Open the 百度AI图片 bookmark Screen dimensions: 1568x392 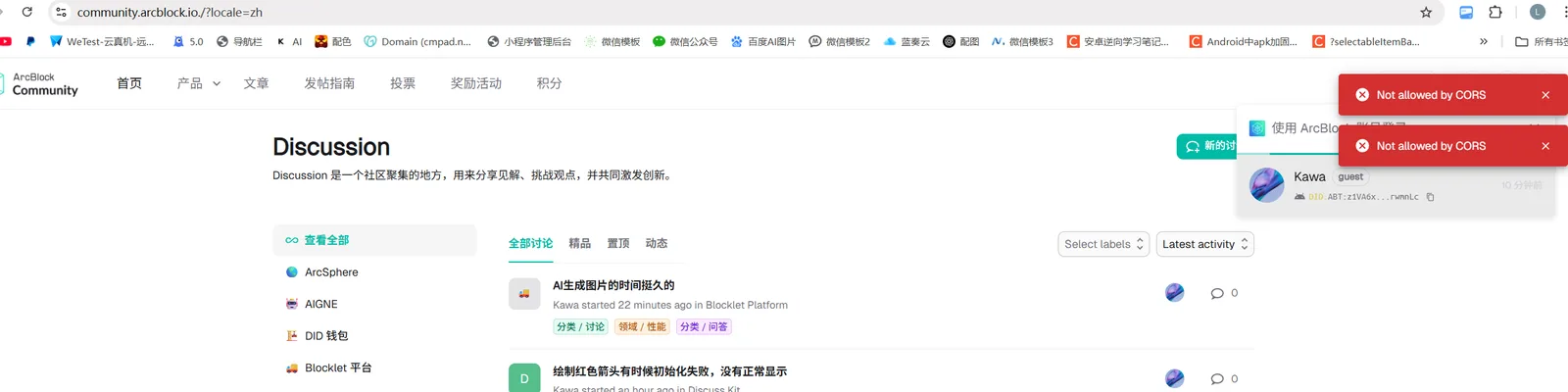pos(763,41)
